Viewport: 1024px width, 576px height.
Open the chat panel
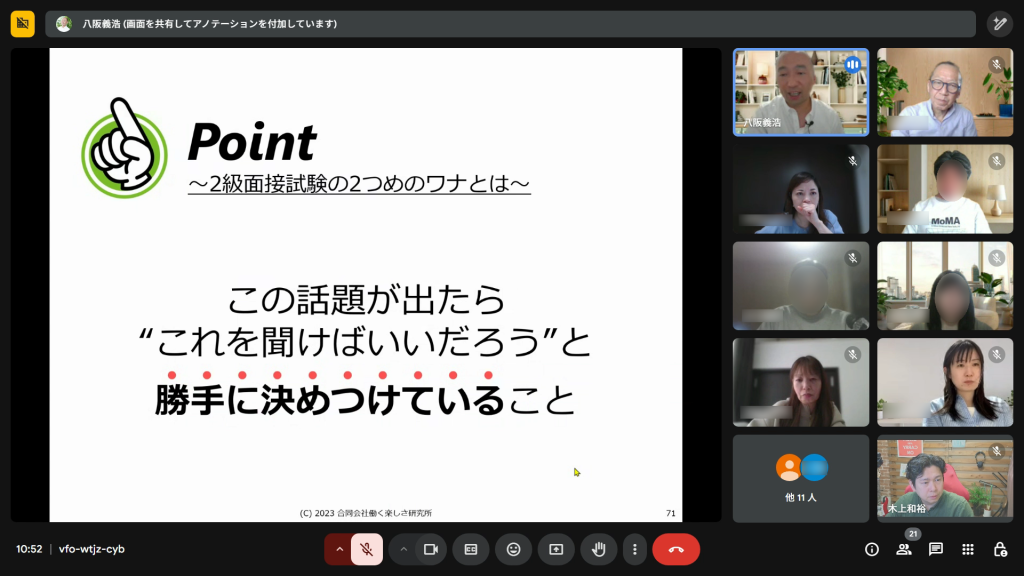coord(936,549)
